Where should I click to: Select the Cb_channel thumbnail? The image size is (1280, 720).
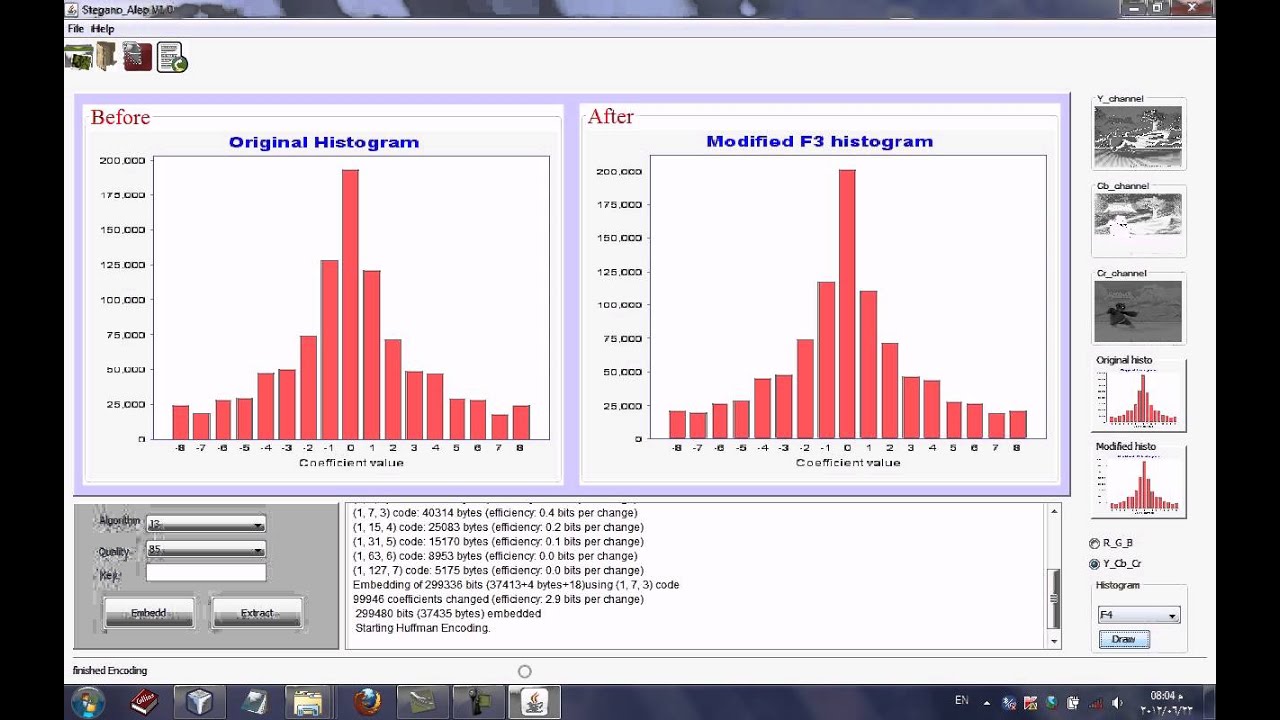[x=1138, y=223]
